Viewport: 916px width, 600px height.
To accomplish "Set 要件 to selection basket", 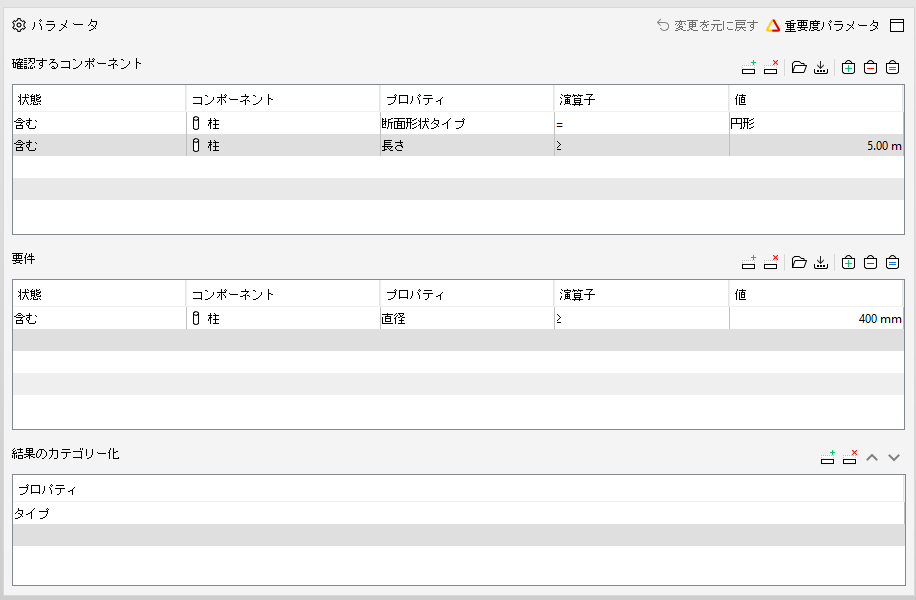I will click(892, 262).
